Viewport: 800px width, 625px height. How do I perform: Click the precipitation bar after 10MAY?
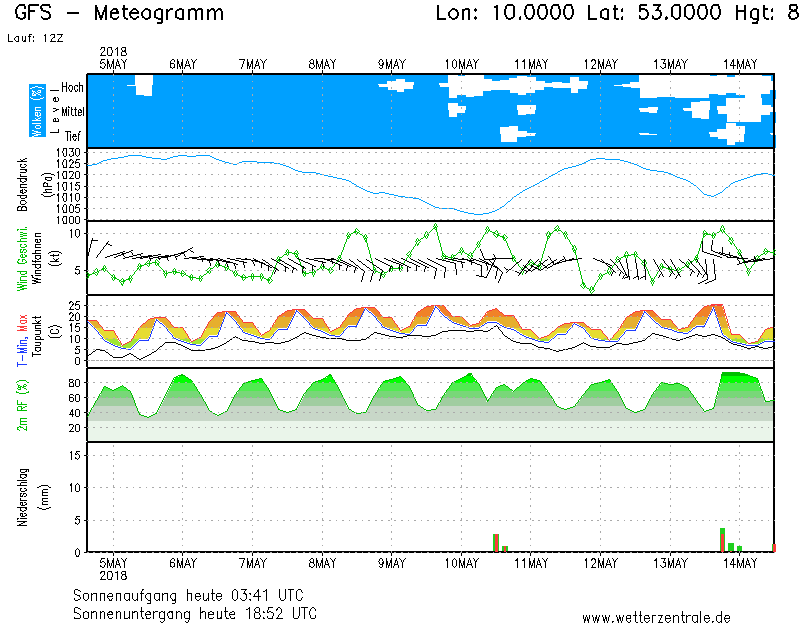click(x=496, y=542)
